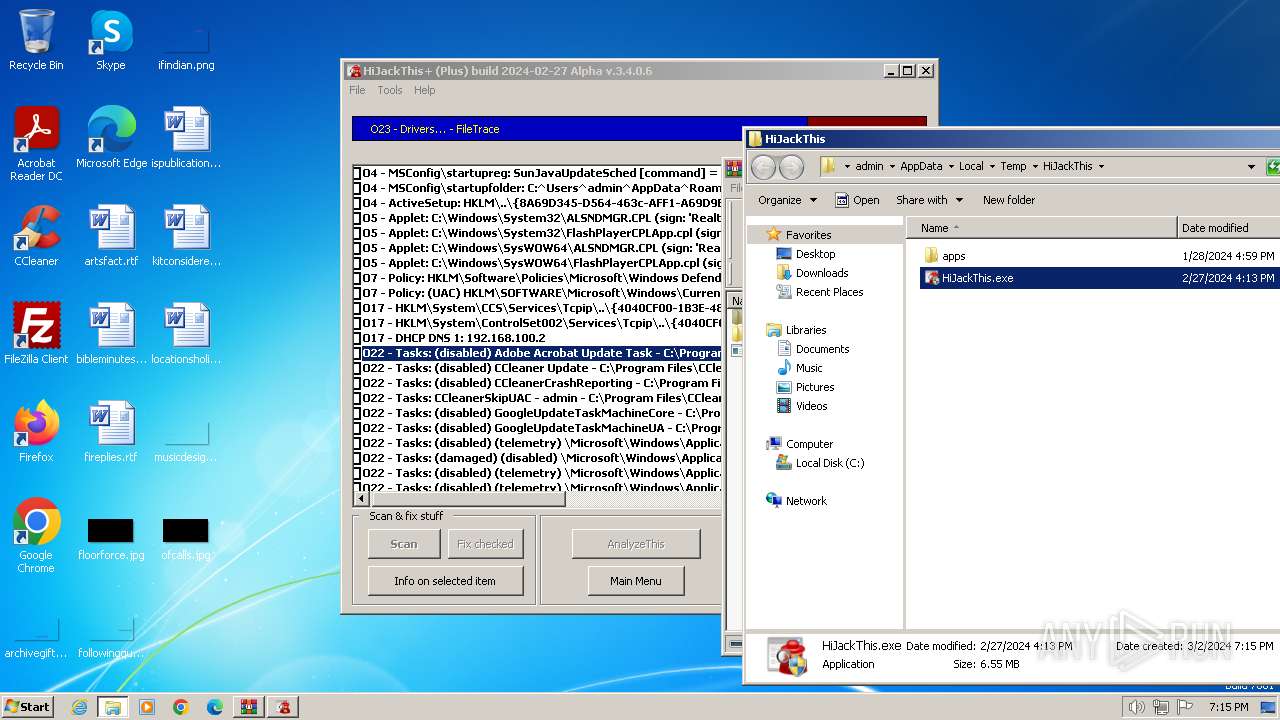Expand the arrow after Temp in path
1280x720 pixels.
1035,167
